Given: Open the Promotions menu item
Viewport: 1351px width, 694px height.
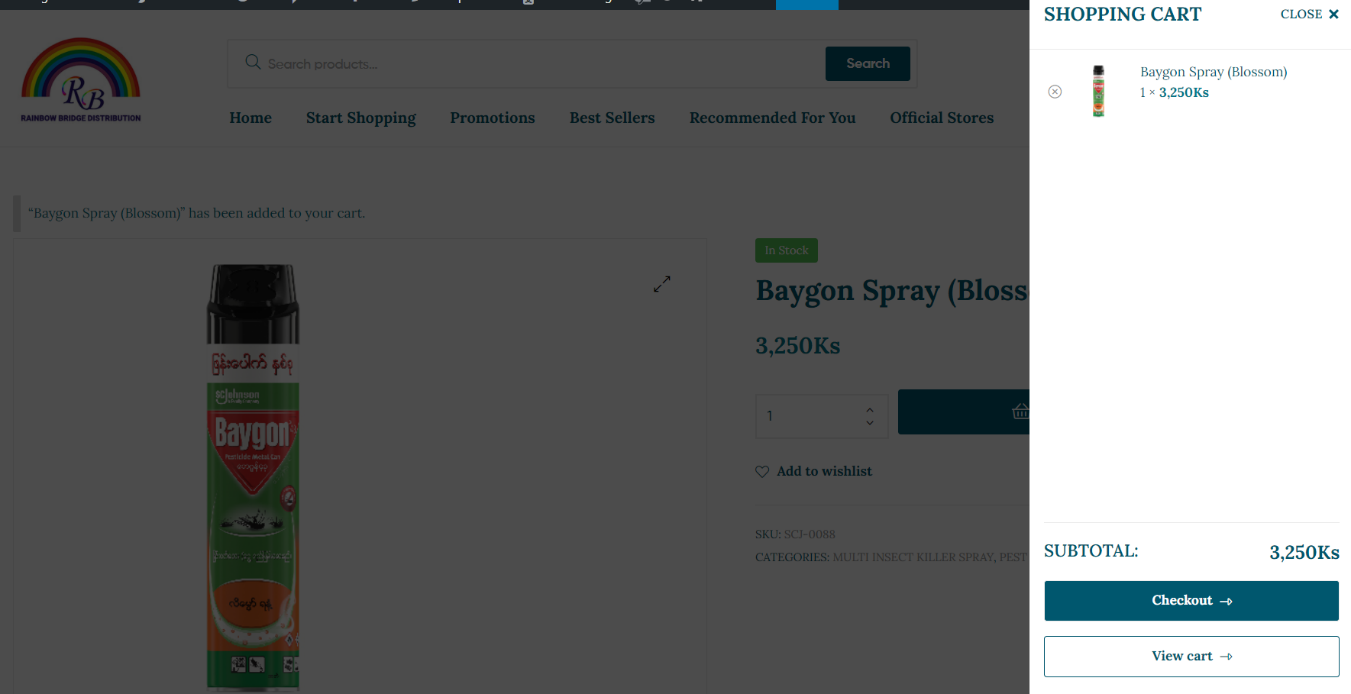Looking at the screenshot, I should (492, 118).
